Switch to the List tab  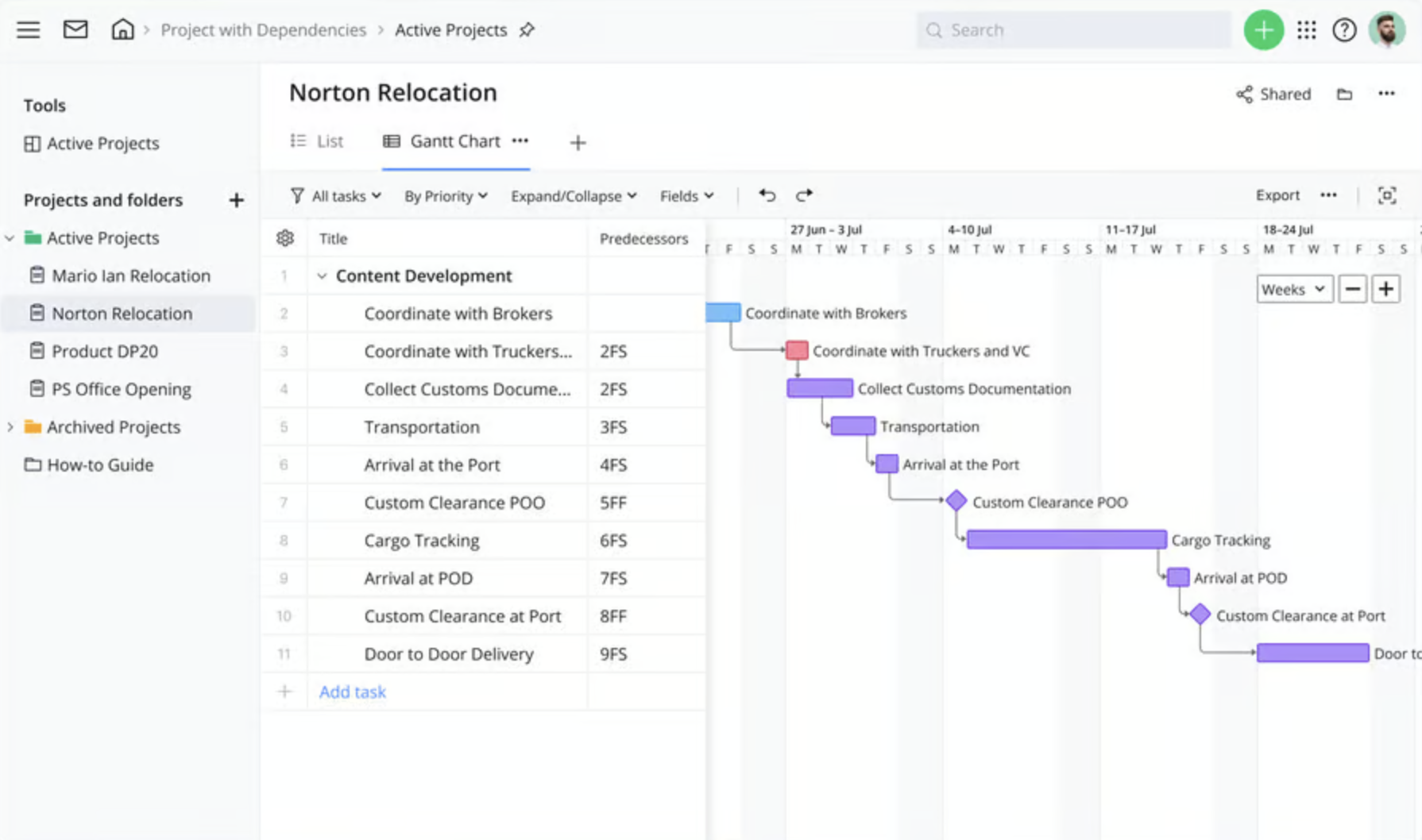tap(317, 141)
